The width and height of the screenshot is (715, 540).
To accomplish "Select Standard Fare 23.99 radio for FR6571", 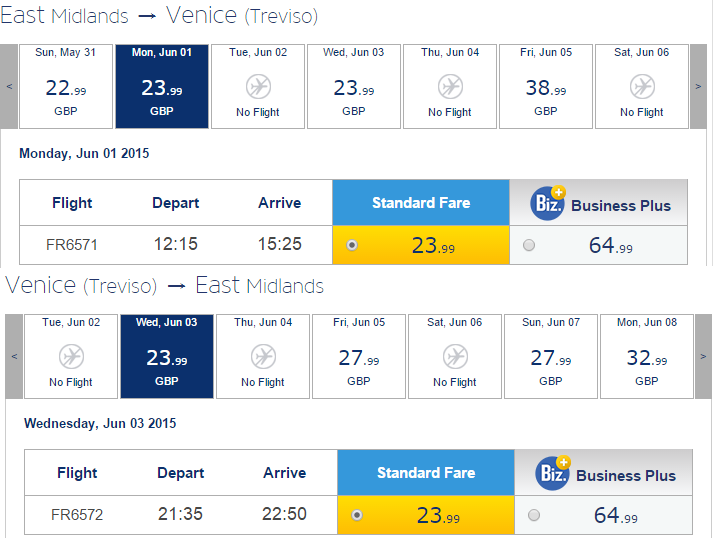I will 352,245.
